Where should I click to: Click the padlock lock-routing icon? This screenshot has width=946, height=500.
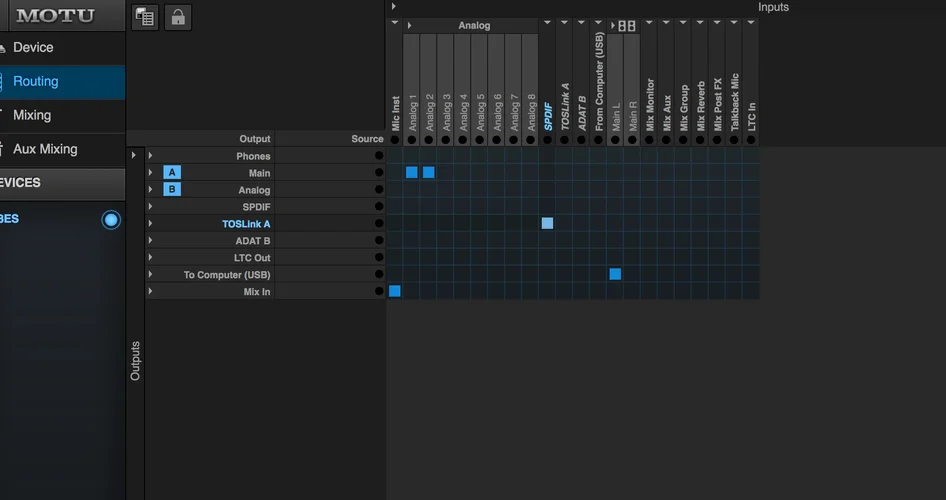click(x=178, y=17)
